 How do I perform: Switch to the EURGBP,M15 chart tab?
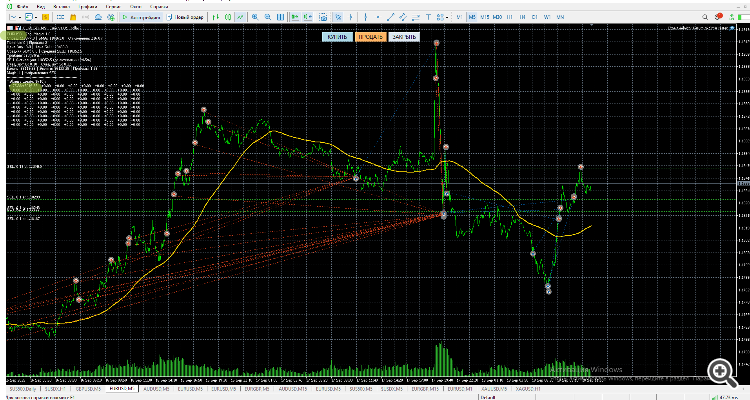click(425, 389)
